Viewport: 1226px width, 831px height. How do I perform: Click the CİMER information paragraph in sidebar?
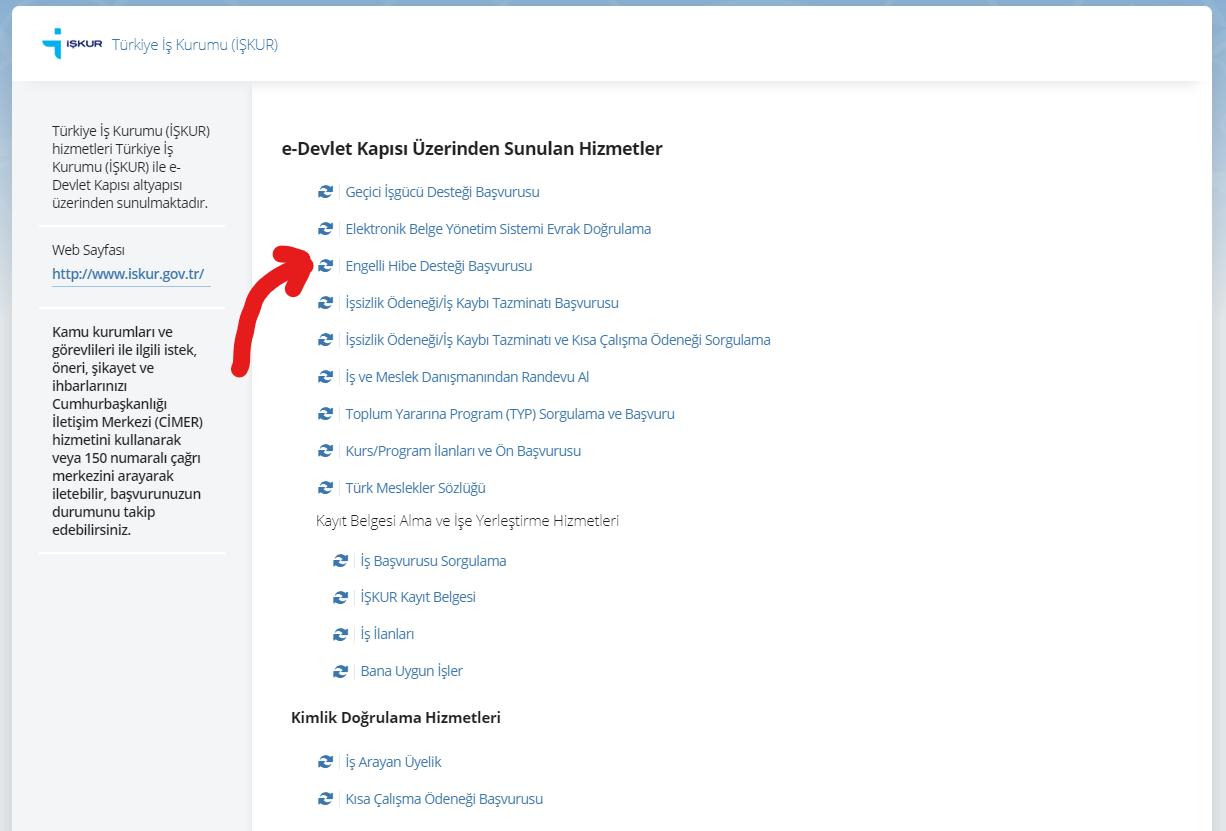(127, 431)
